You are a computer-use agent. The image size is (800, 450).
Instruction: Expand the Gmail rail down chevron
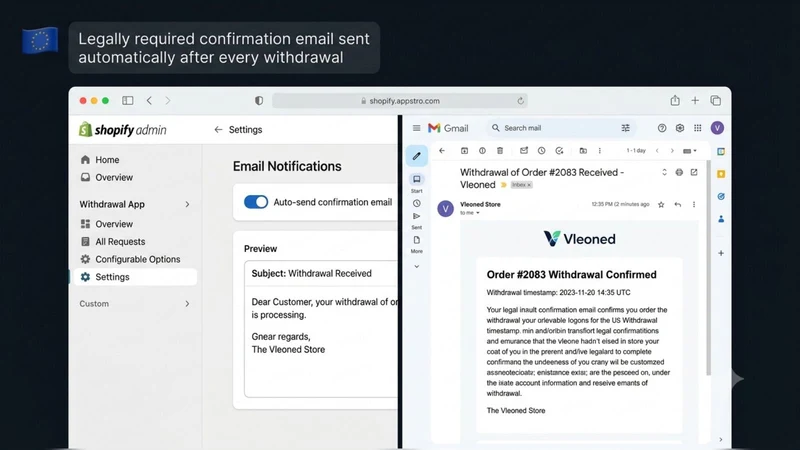(417, 266)
